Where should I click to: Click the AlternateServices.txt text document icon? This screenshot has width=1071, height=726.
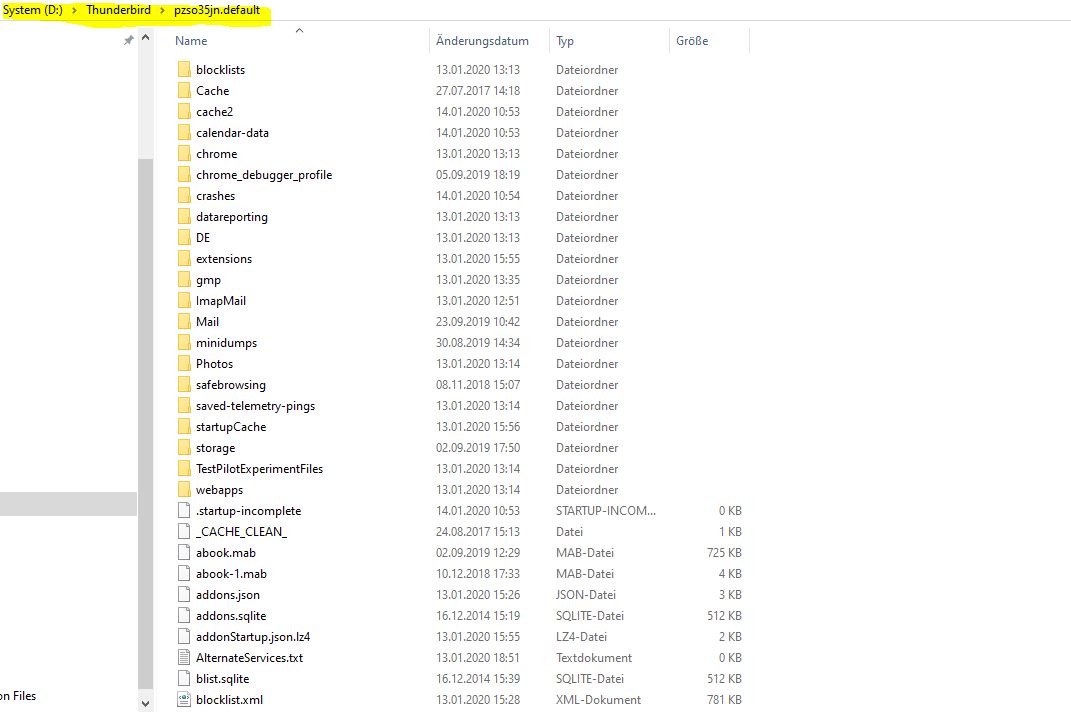point(184,658)
